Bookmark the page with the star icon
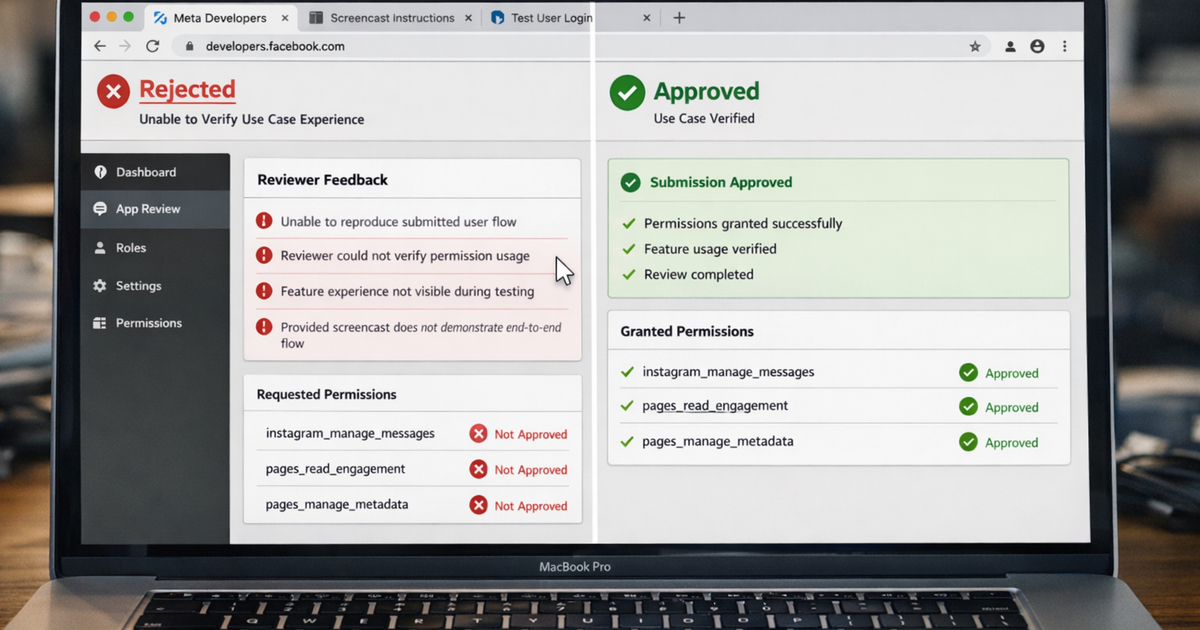1200x630 pixels. coord(975,47)
